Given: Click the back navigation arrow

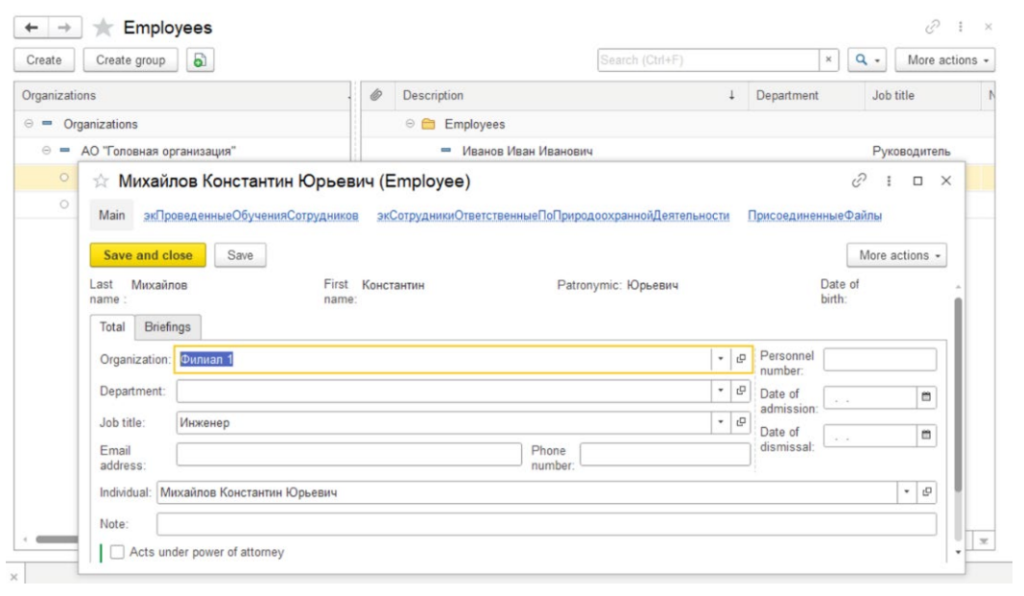Looking at the screenshot, I should (31, 28).
